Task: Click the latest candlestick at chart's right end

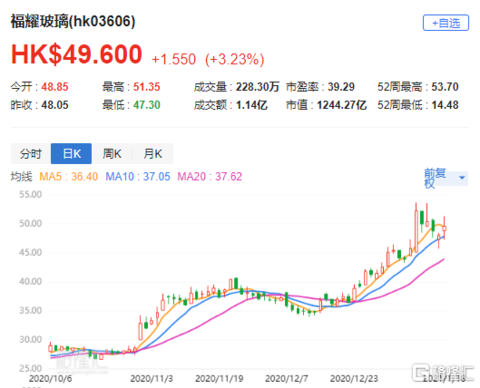Action: tap(444, 228)
